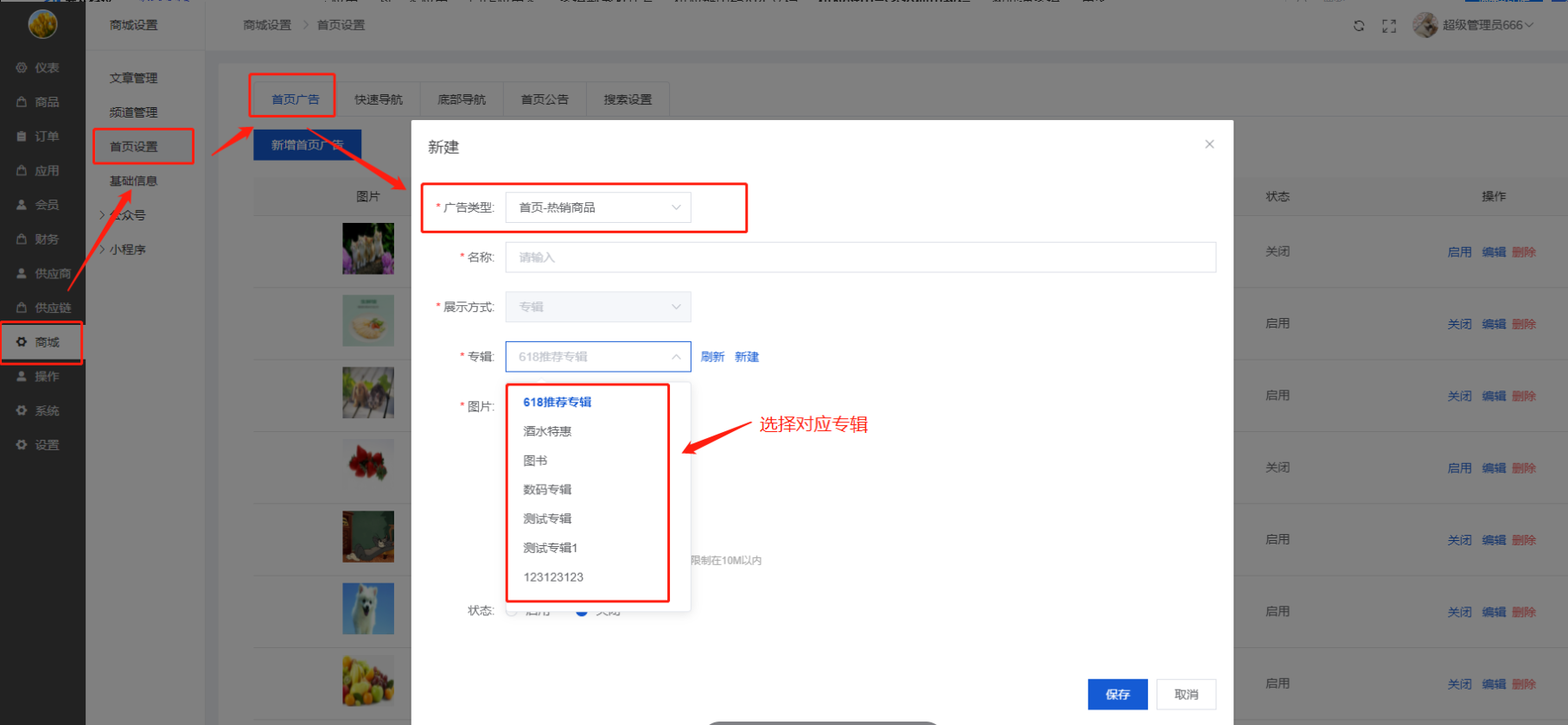Open 仪表 dashboard icon in left sidebar
The height and width of the screenshot is (725, 1568).
(22, 67)
